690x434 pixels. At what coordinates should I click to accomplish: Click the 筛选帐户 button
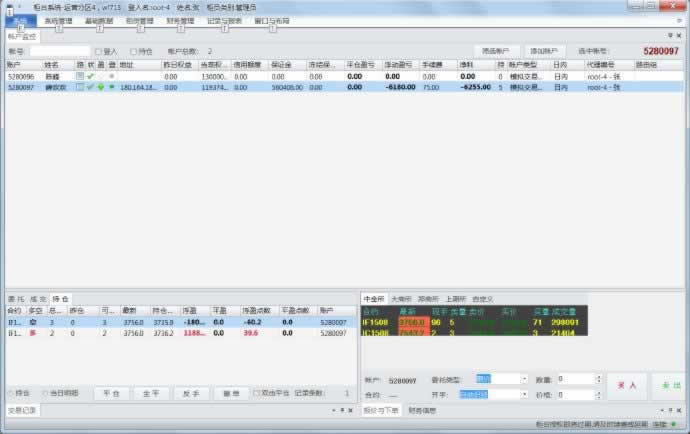495,50
